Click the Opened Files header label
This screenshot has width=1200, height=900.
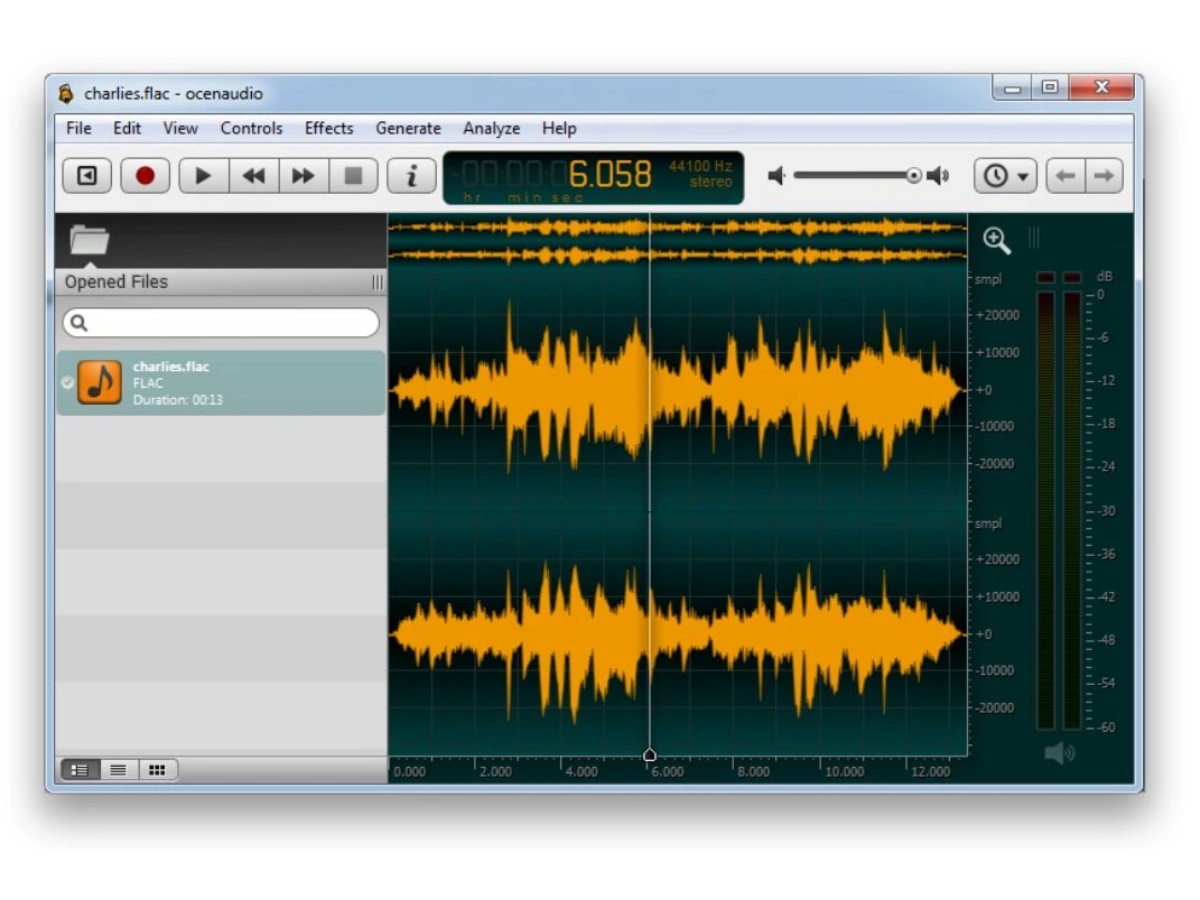click(116, 282)
